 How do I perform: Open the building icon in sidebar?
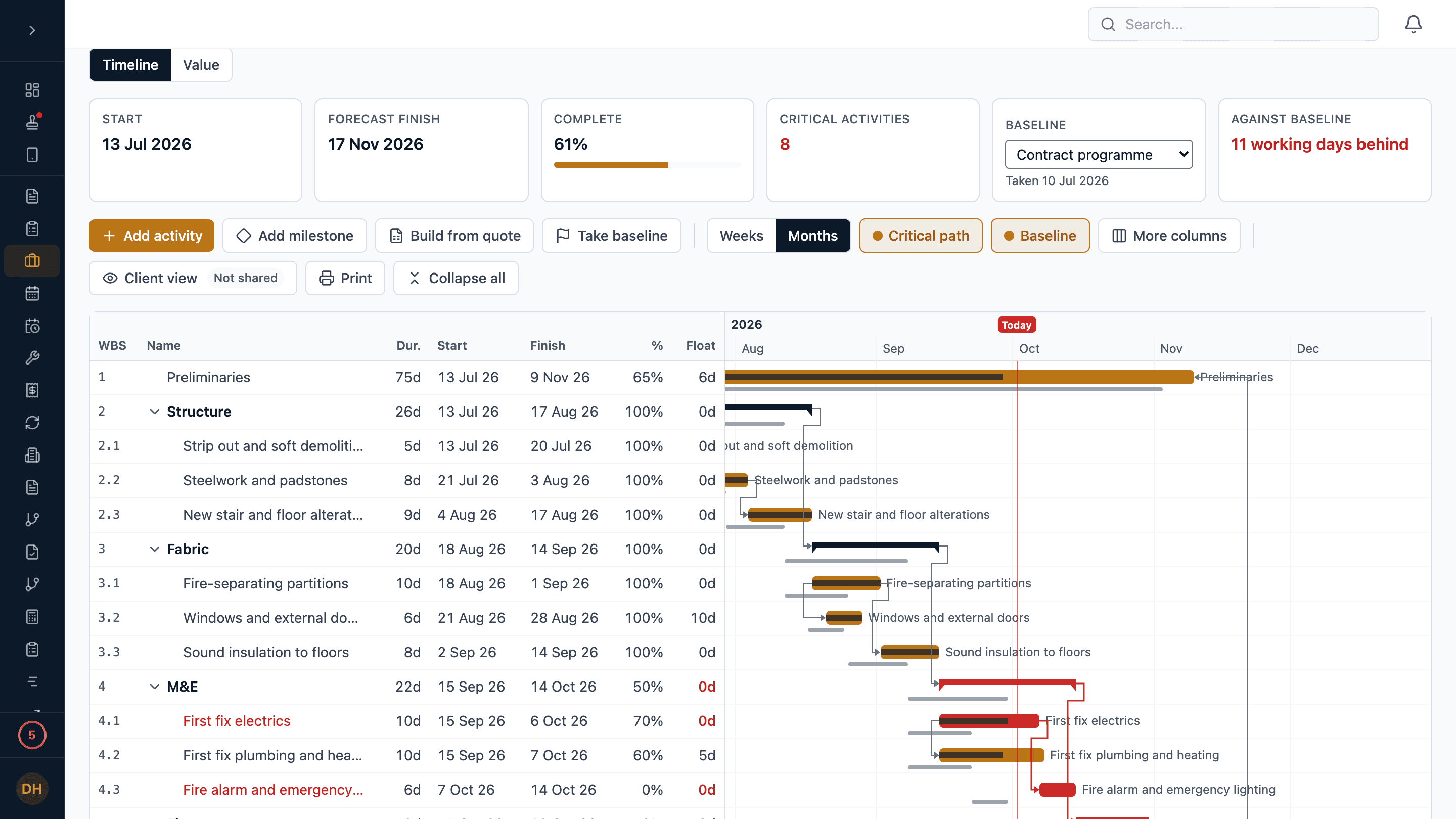click(32, 455)
